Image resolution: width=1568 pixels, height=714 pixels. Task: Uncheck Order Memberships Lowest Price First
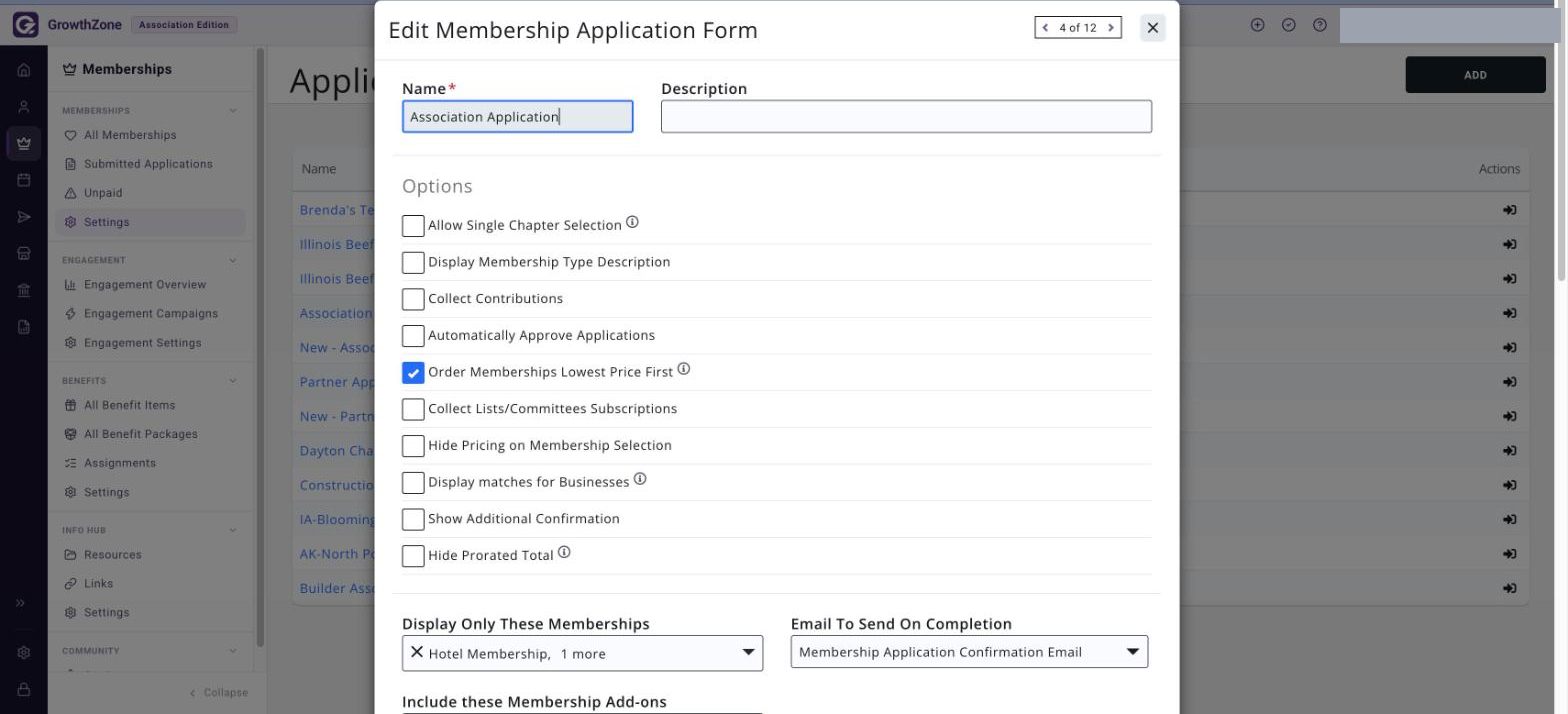coord(413,372)
